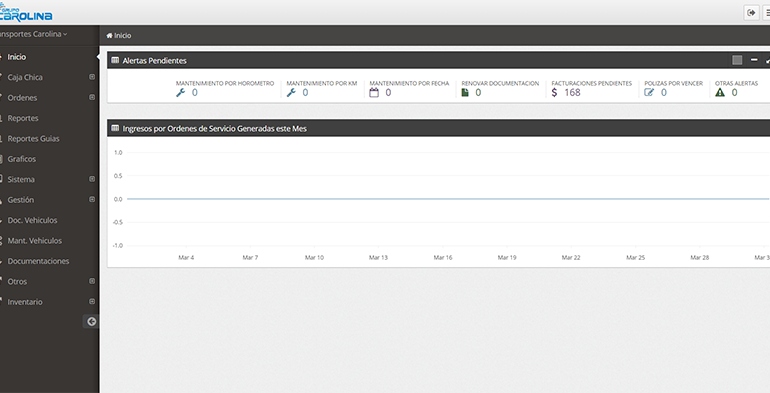The height and width of the screenshot is (393, 770).
Task: Click the home icon in breadcrumb
Action: 110,35
